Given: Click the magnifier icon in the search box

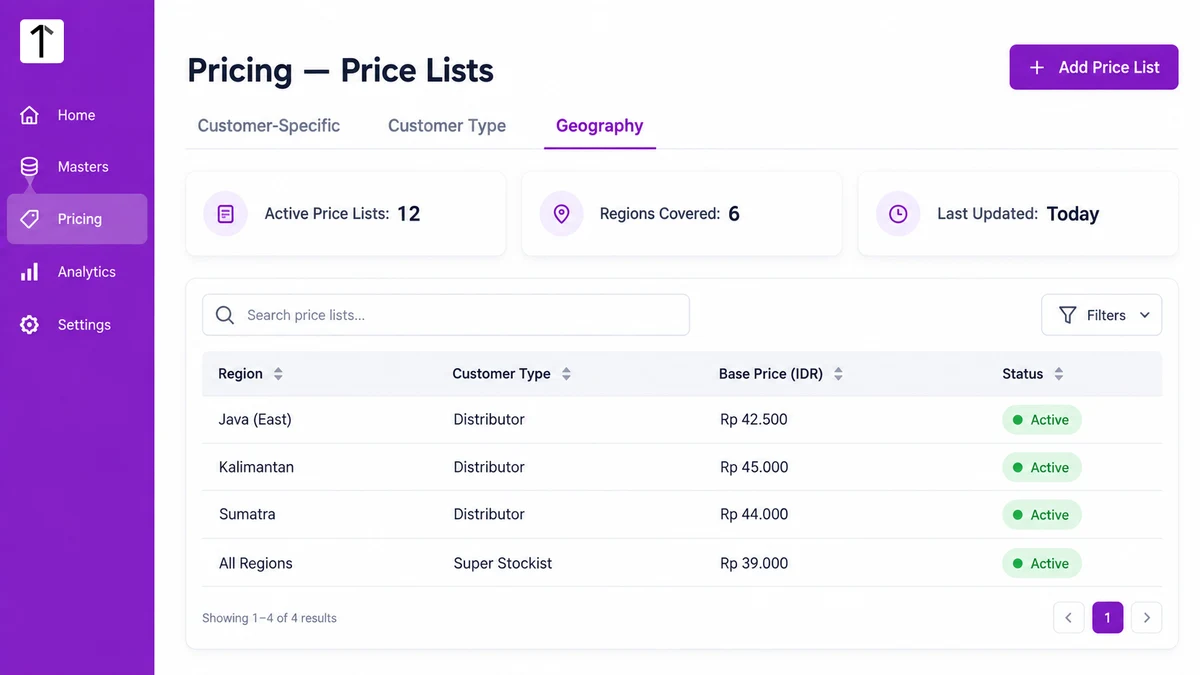Looking at the screenshot, I should click(226, 315).
